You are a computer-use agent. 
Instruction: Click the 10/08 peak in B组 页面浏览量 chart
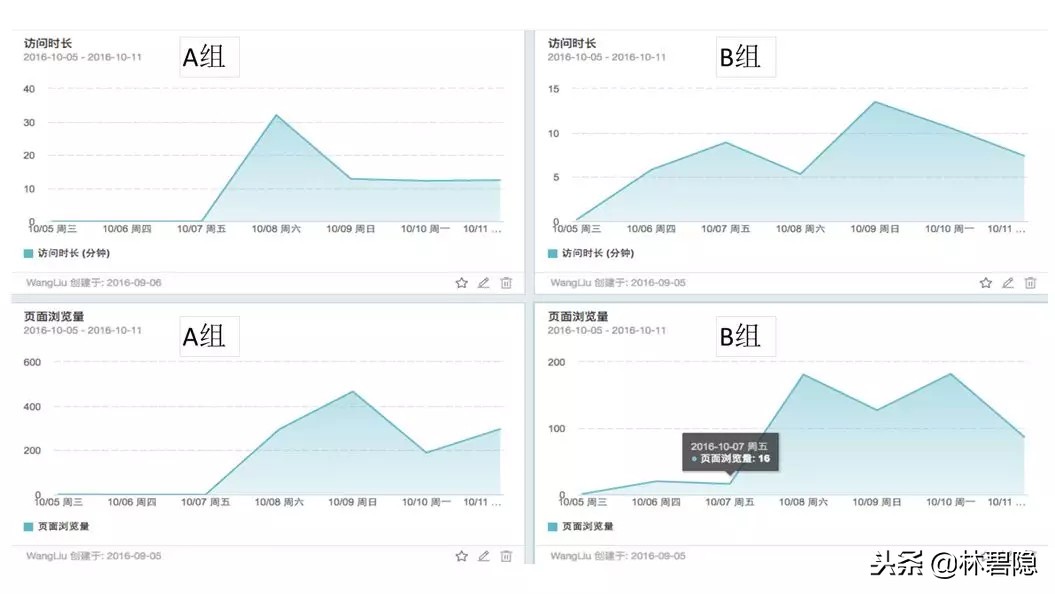pyautogui.click(x=803, y=375)
